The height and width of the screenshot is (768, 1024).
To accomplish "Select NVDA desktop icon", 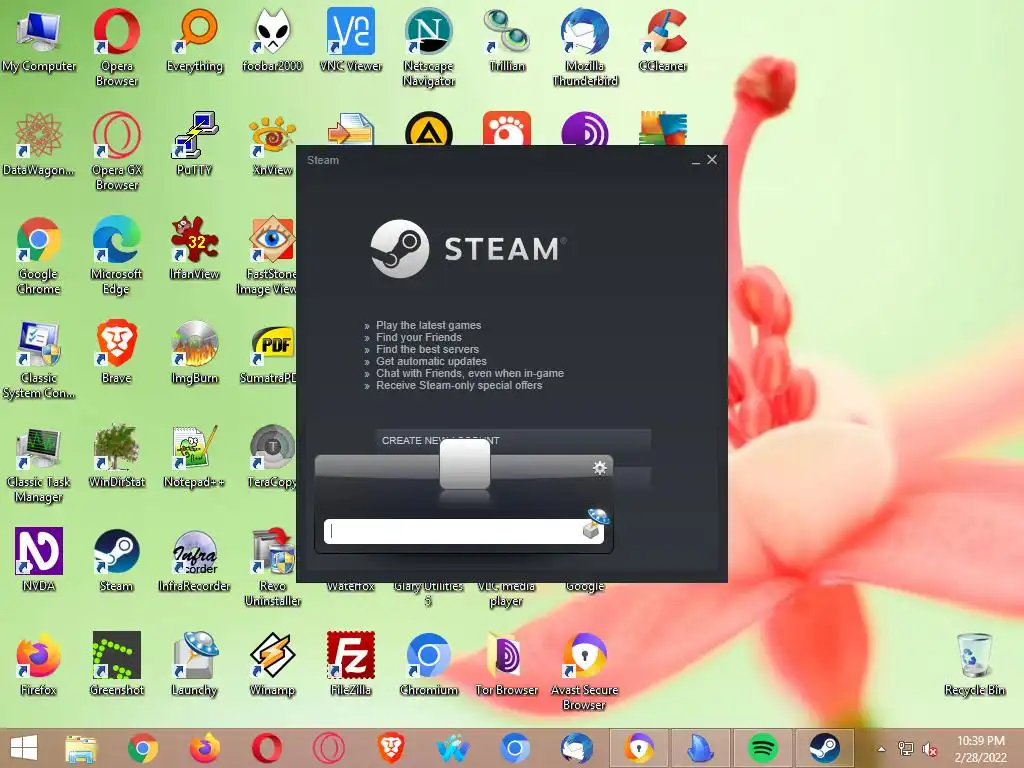I will tap(39, 560).
